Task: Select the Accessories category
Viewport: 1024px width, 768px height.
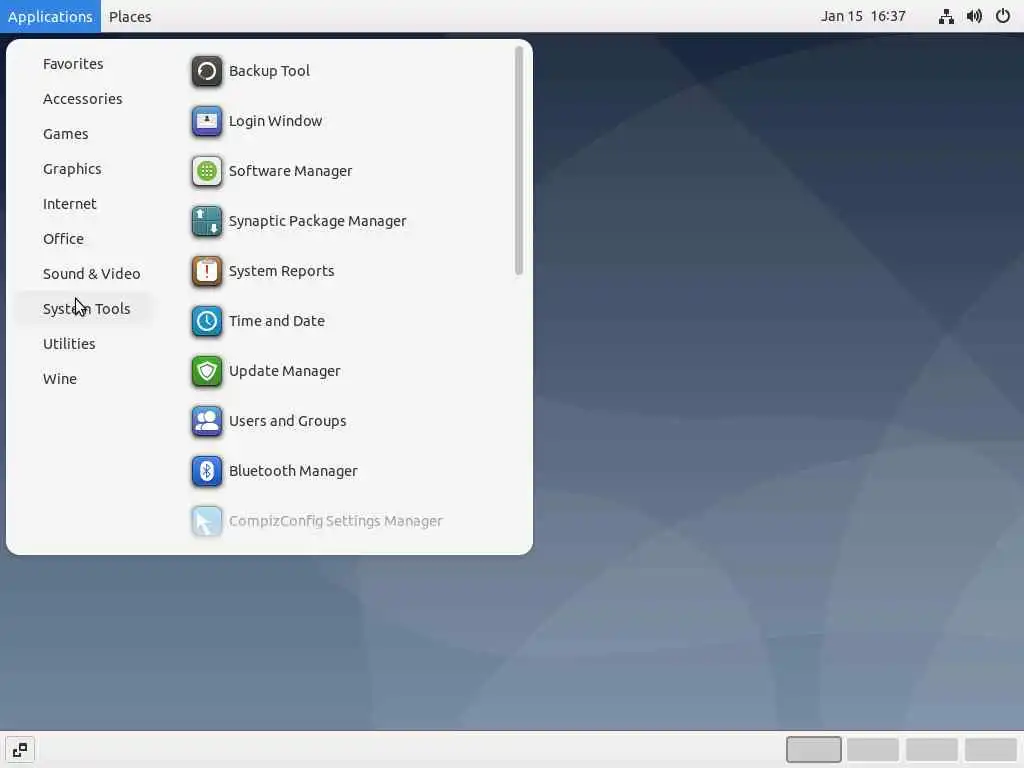Action: click(x=82, y=99)
